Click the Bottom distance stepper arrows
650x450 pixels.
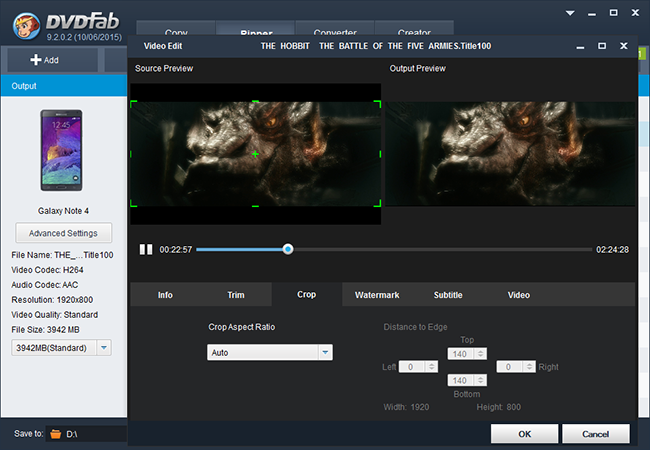click(x=480, y=380)
